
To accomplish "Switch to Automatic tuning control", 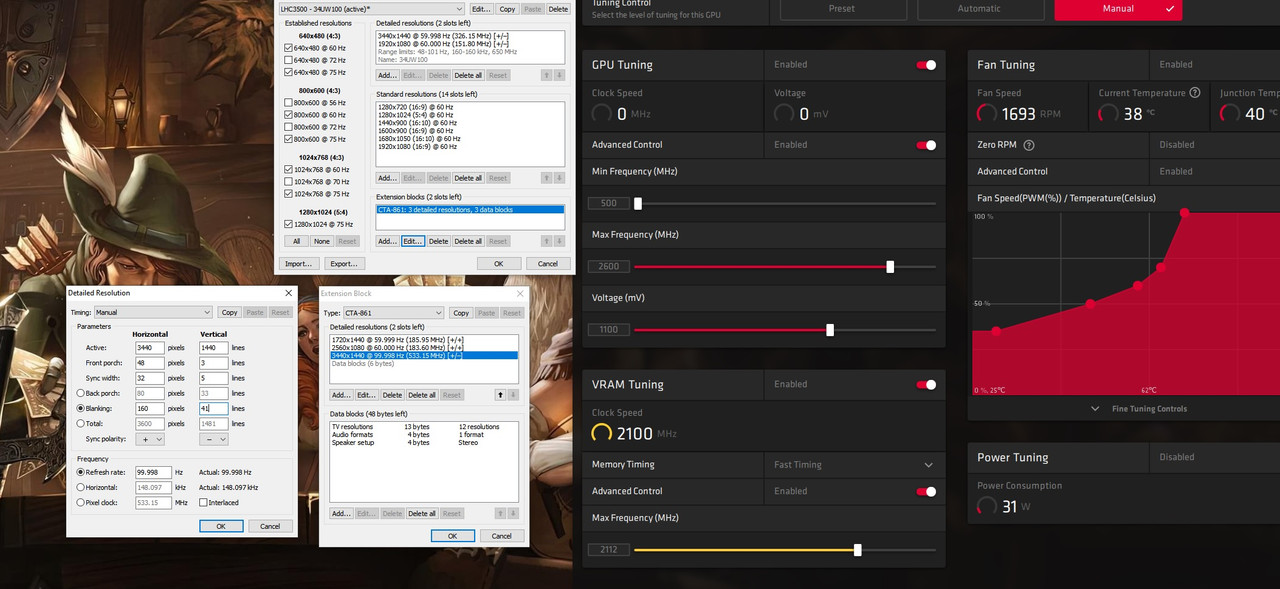I will [978, 9].
